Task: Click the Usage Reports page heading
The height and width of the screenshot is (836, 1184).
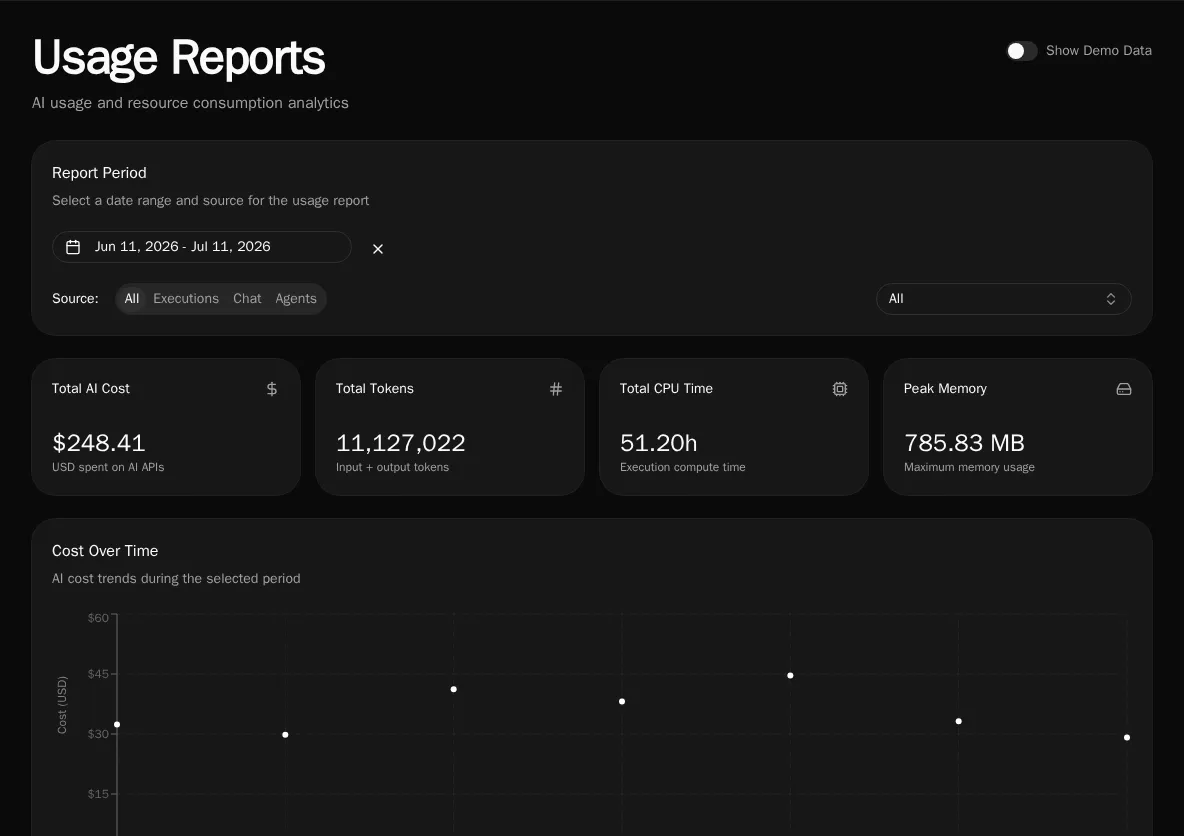Action: coord(179,57)
